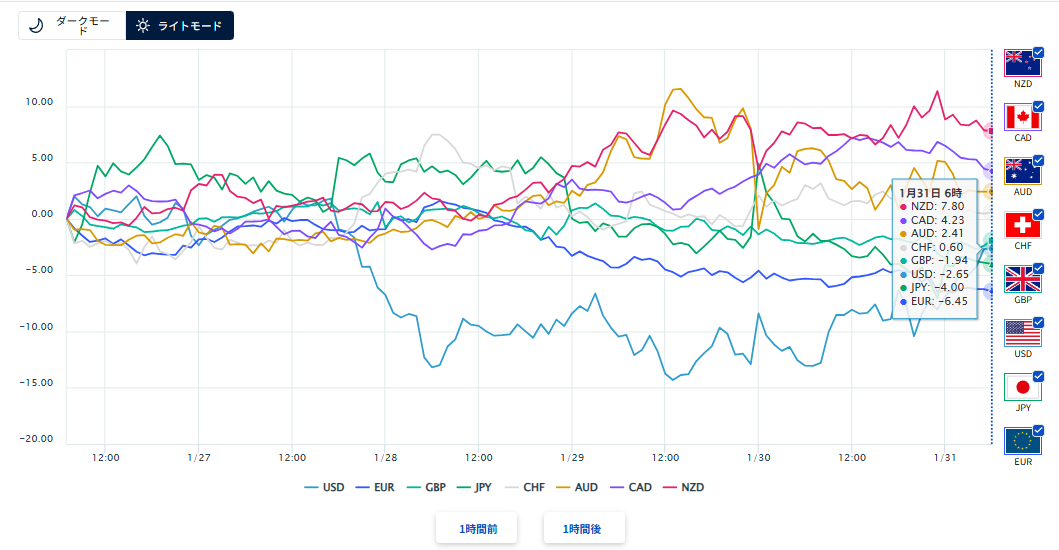Viewport: 1059px width, 550px height.
Task: Select ライトモード light mode
Action: [x=180, y=26]
